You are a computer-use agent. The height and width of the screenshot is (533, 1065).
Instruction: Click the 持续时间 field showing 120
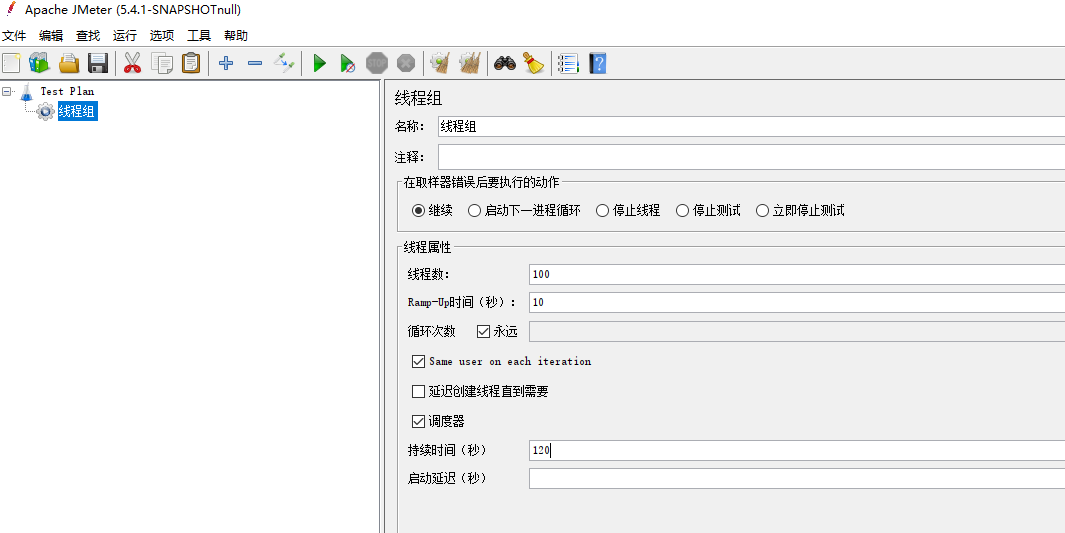click(x=797, y=450)
